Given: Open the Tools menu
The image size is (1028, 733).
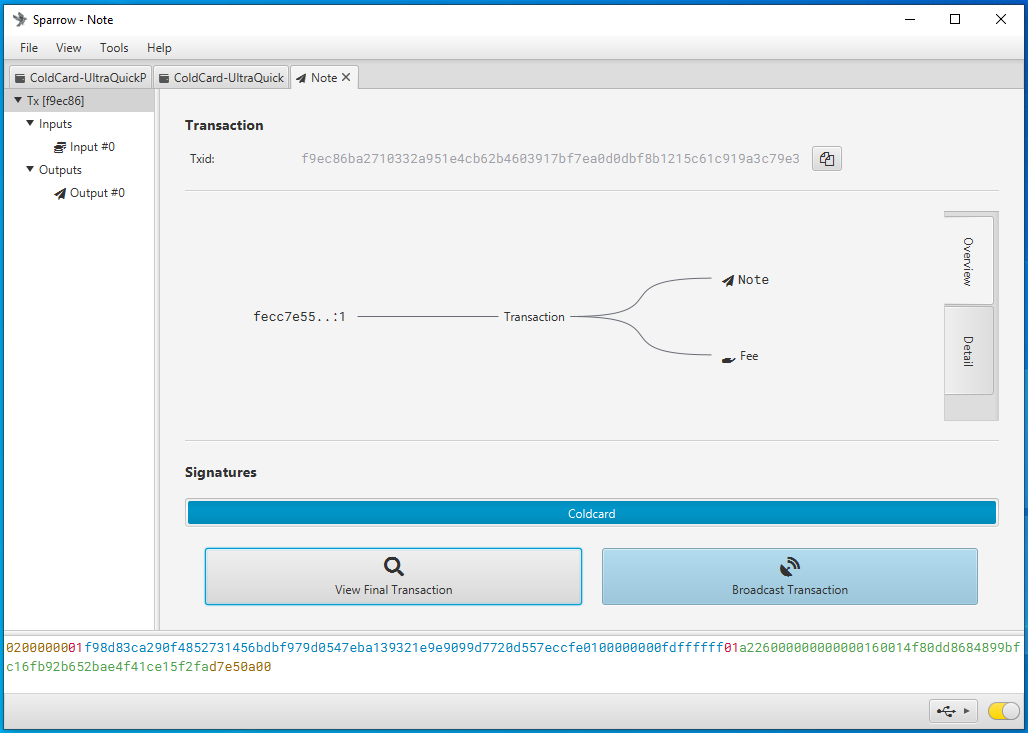Looking at the screenshot, I should point(114,48).
